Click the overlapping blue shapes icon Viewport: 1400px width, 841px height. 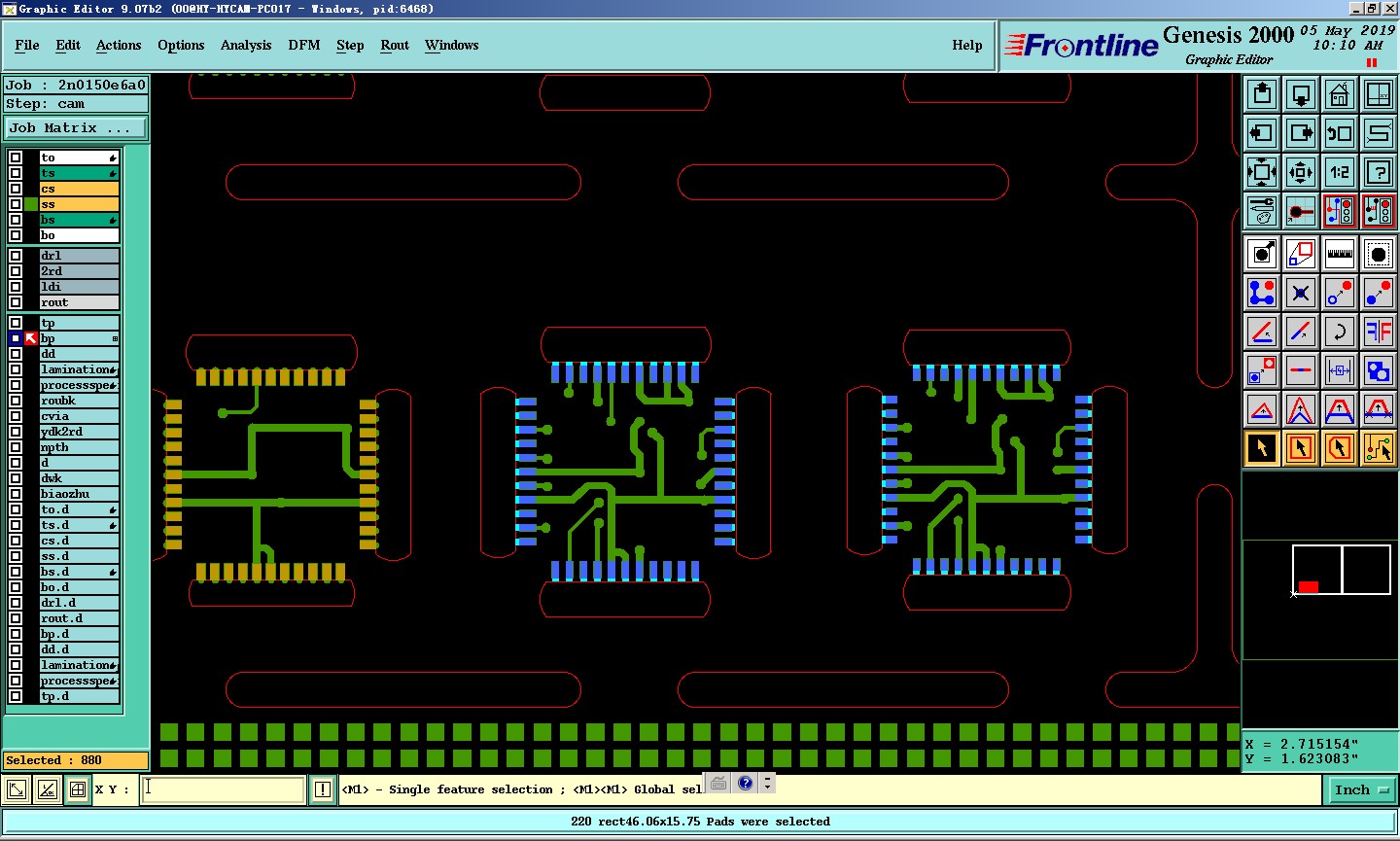(x=1379, y=370)
